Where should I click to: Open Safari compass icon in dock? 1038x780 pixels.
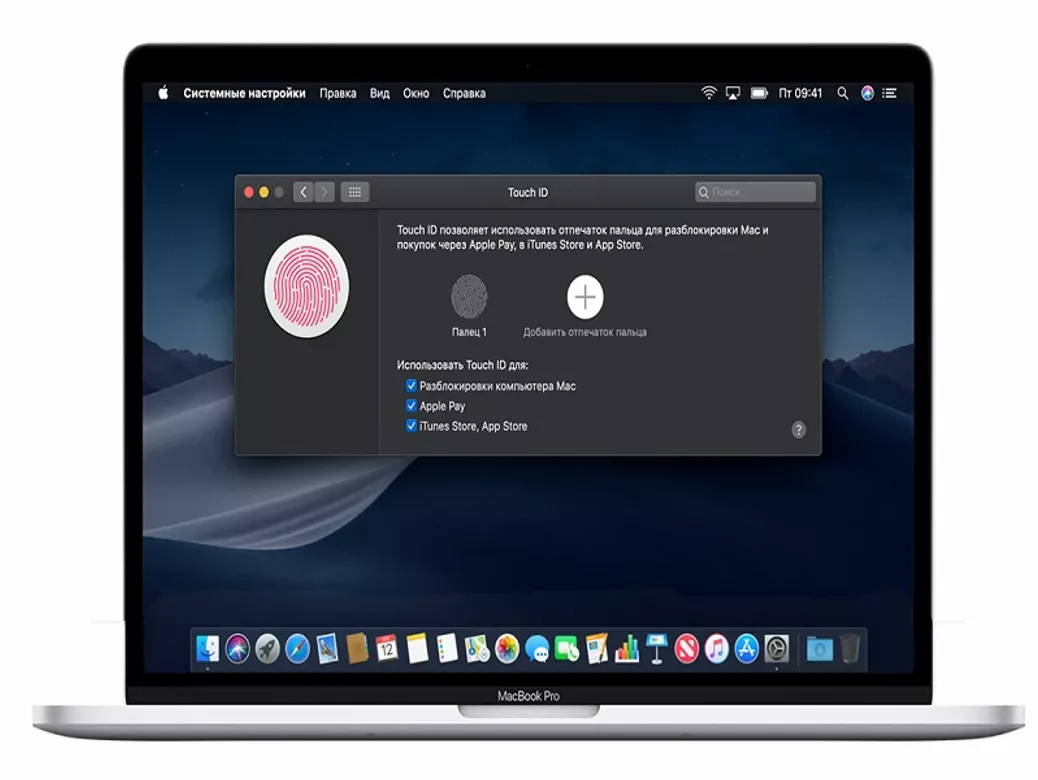coord(297,648)
